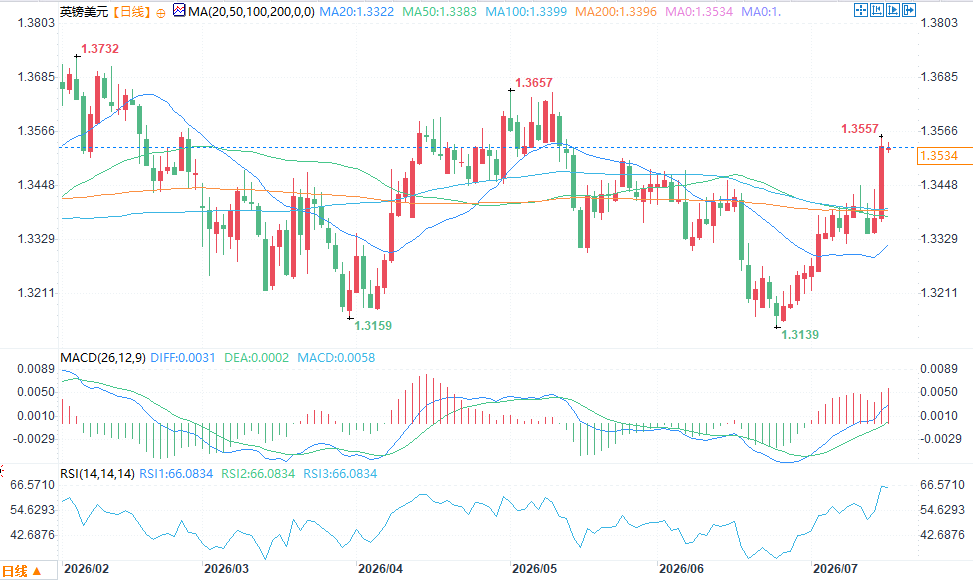Click the jump-to-chart-start icon
The width and height of the screenshot is (973, 580).
(877, 10)
